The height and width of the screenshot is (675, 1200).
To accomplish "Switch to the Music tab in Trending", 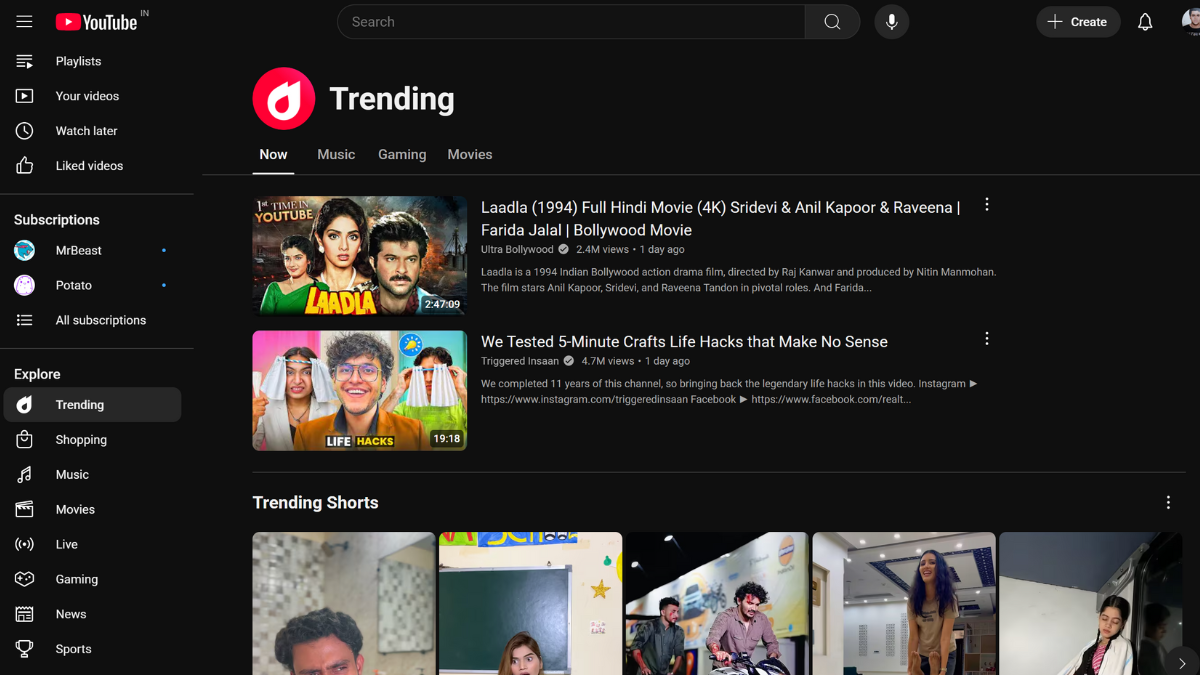I will coord(336,155).
